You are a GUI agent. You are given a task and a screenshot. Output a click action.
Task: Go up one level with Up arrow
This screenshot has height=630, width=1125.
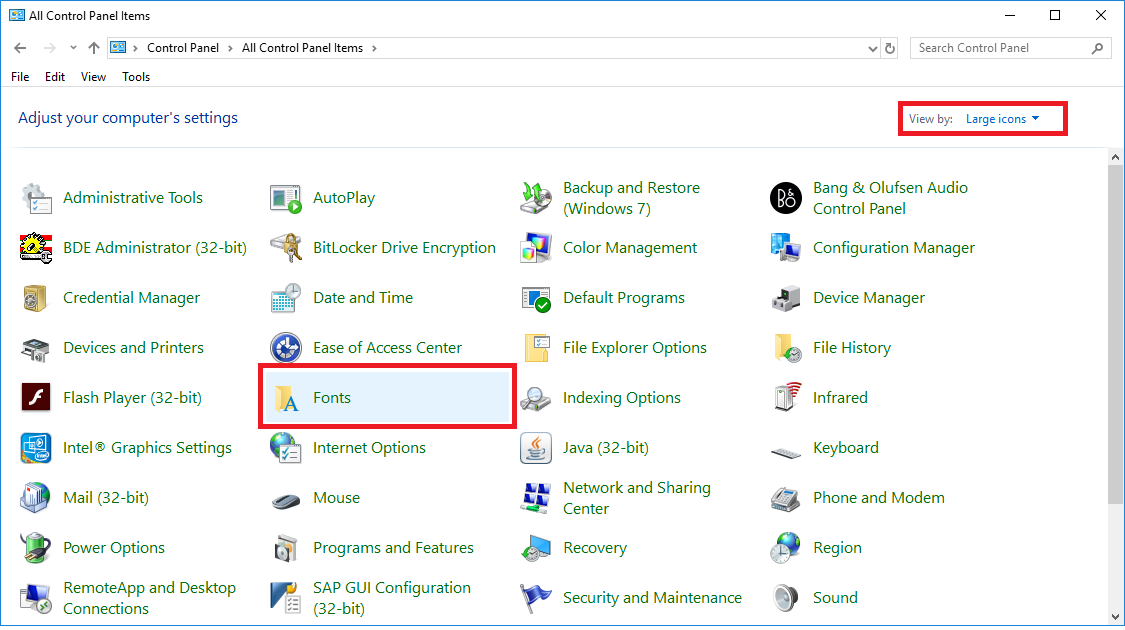point(94,48)
